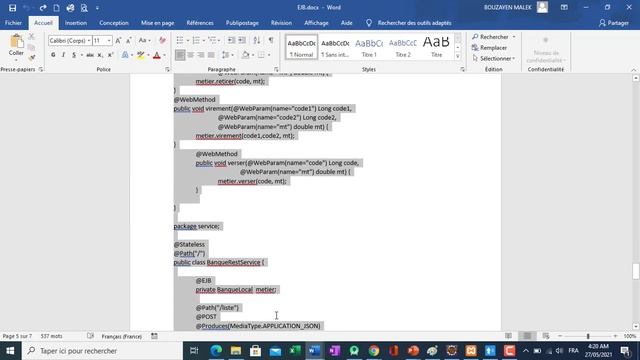The width and height of the screenshot is (640, 360).
Task: Open Microsoft Edge from the taskbar
Action: click(x=216, y=351)
